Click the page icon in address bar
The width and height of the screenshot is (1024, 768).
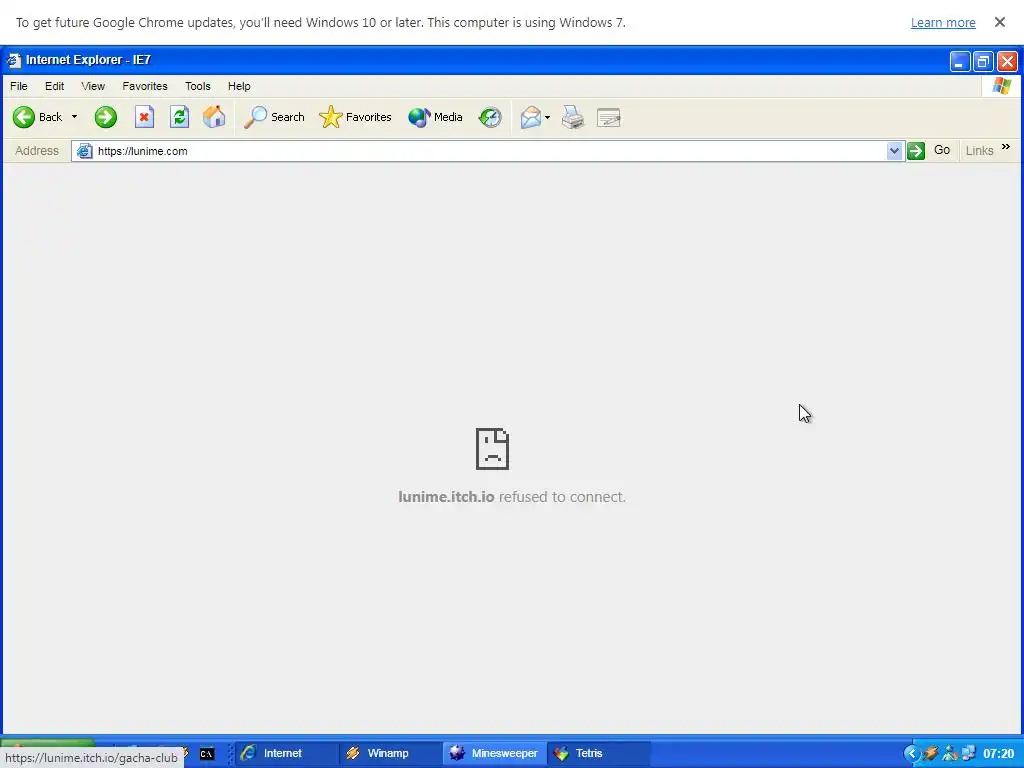coord(84,151)
